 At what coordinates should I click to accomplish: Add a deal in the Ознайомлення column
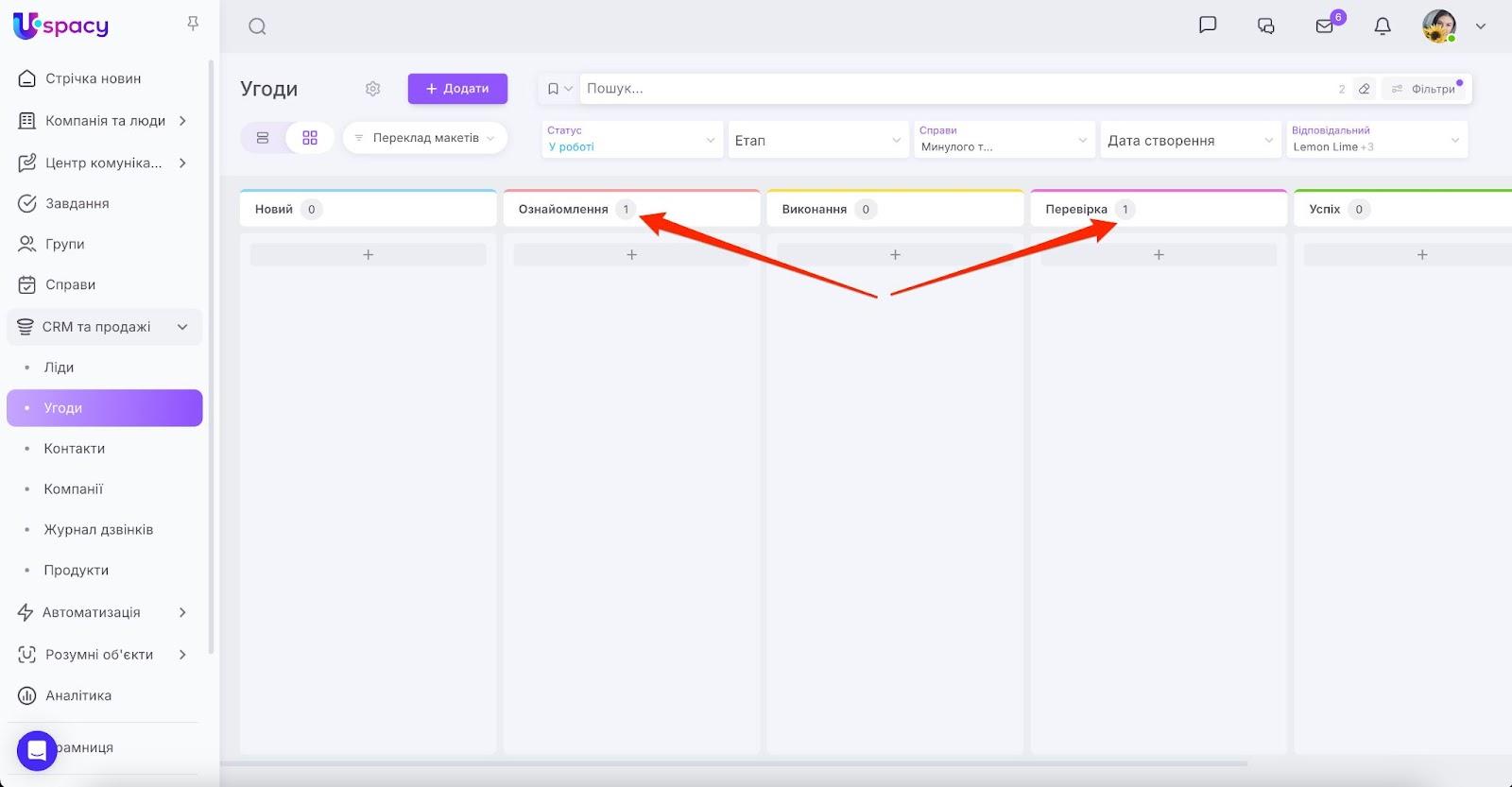tap(631, 255)
